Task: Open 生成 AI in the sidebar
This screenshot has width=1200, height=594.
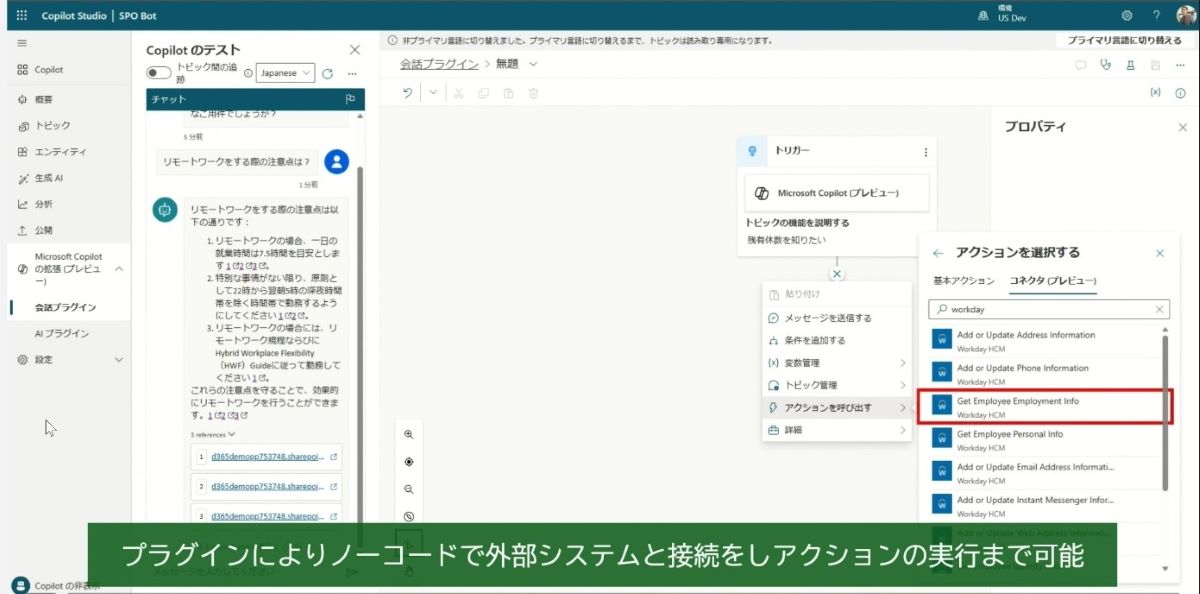Action: coord(42,178)
